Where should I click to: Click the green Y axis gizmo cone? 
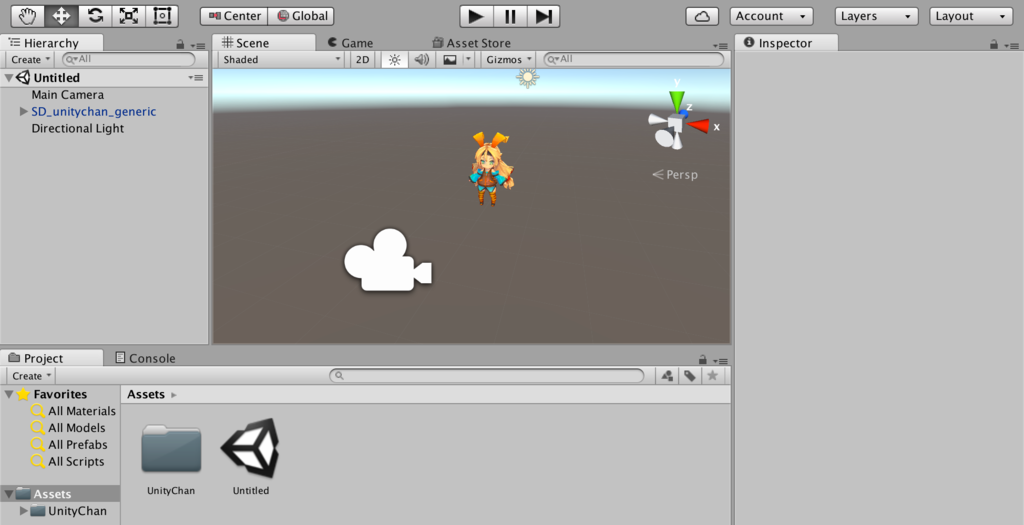point(677,101)
